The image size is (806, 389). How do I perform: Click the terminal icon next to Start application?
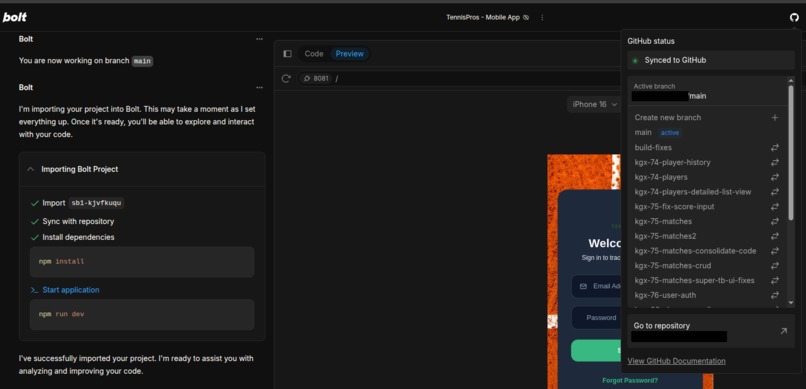34,290
